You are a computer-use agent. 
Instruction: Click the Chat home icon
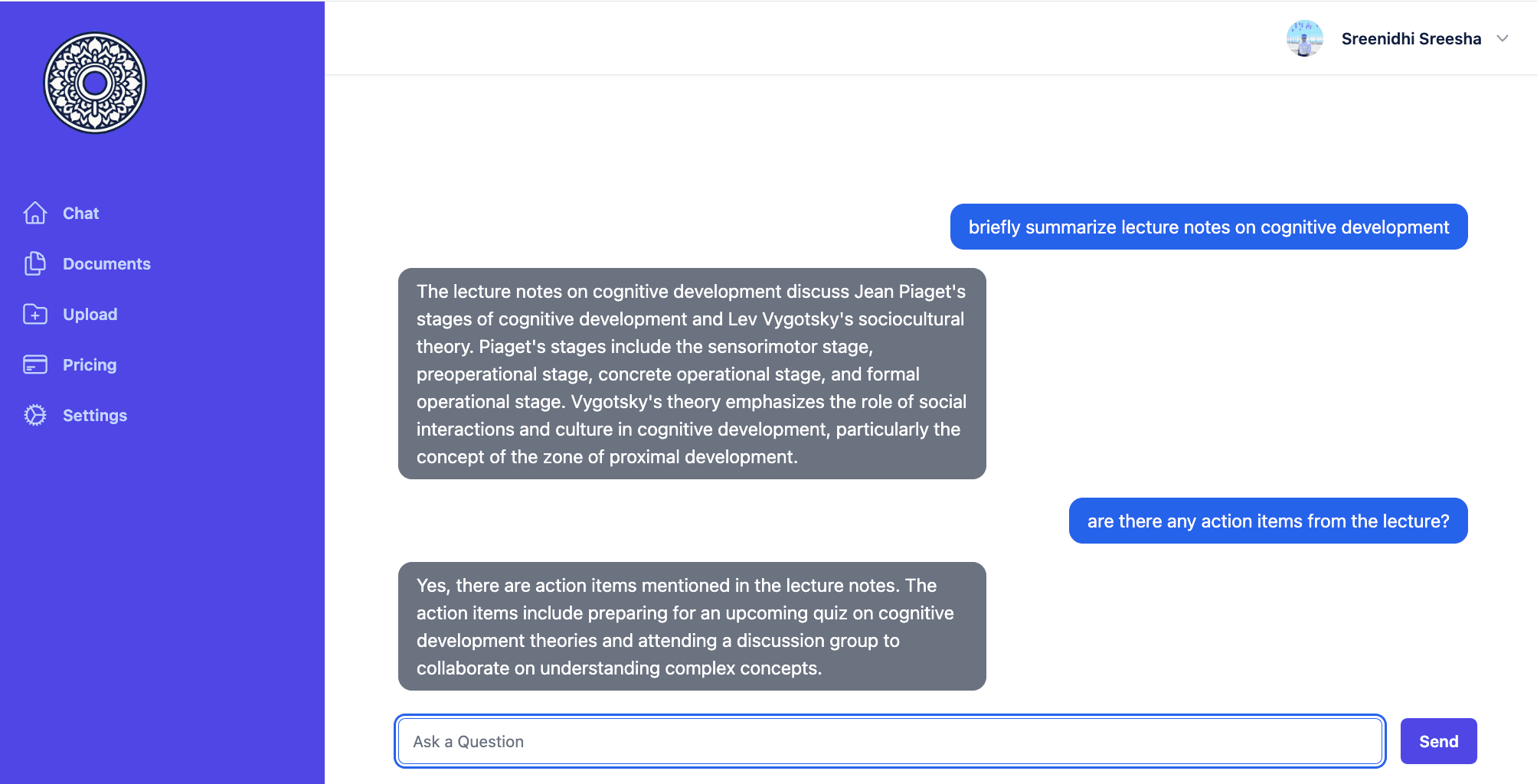(x=35, y=213)
